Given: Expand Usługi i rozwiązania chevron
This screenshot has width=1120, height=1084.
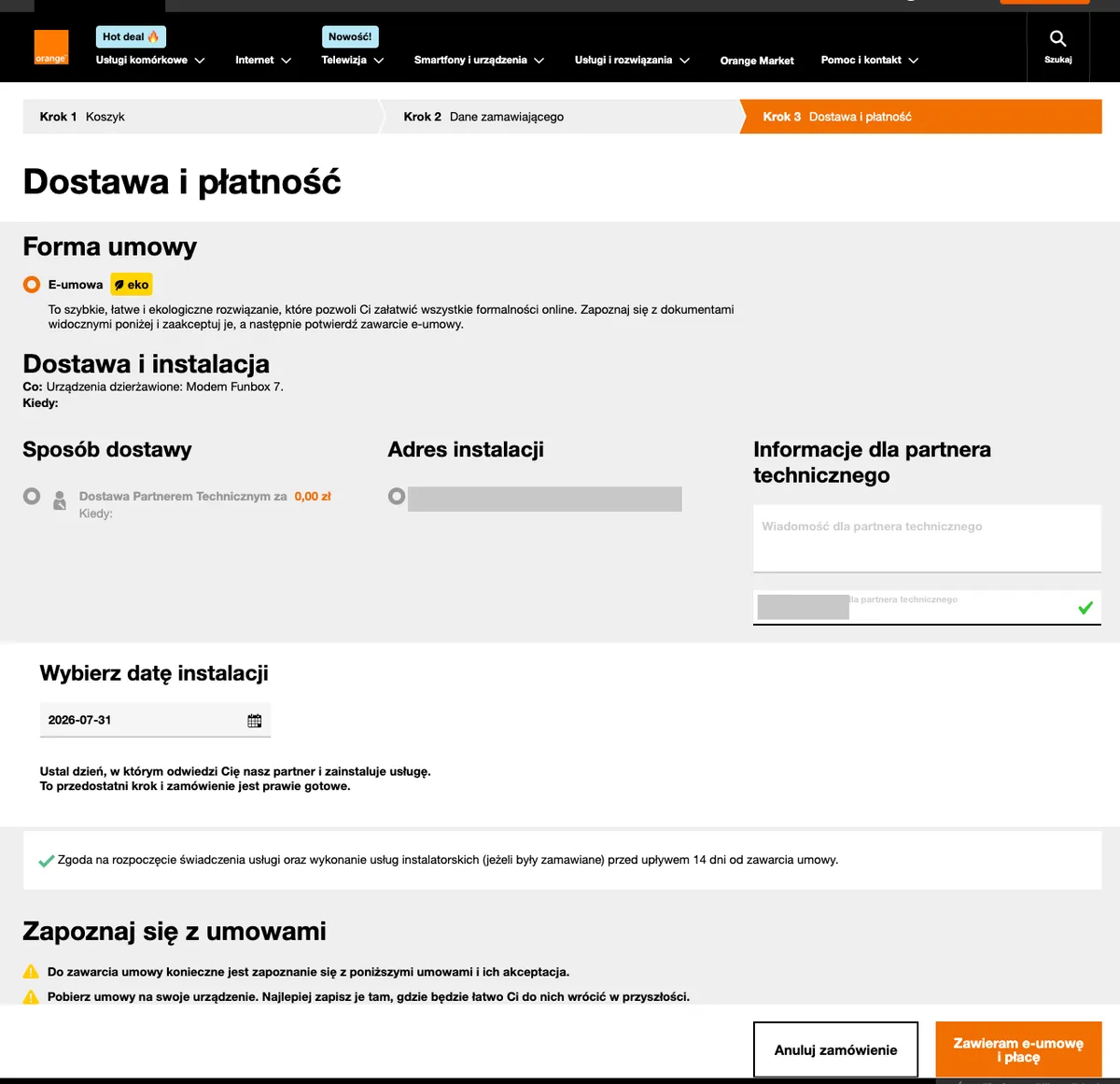Looking at the screenshot, I should click(684, 61).
